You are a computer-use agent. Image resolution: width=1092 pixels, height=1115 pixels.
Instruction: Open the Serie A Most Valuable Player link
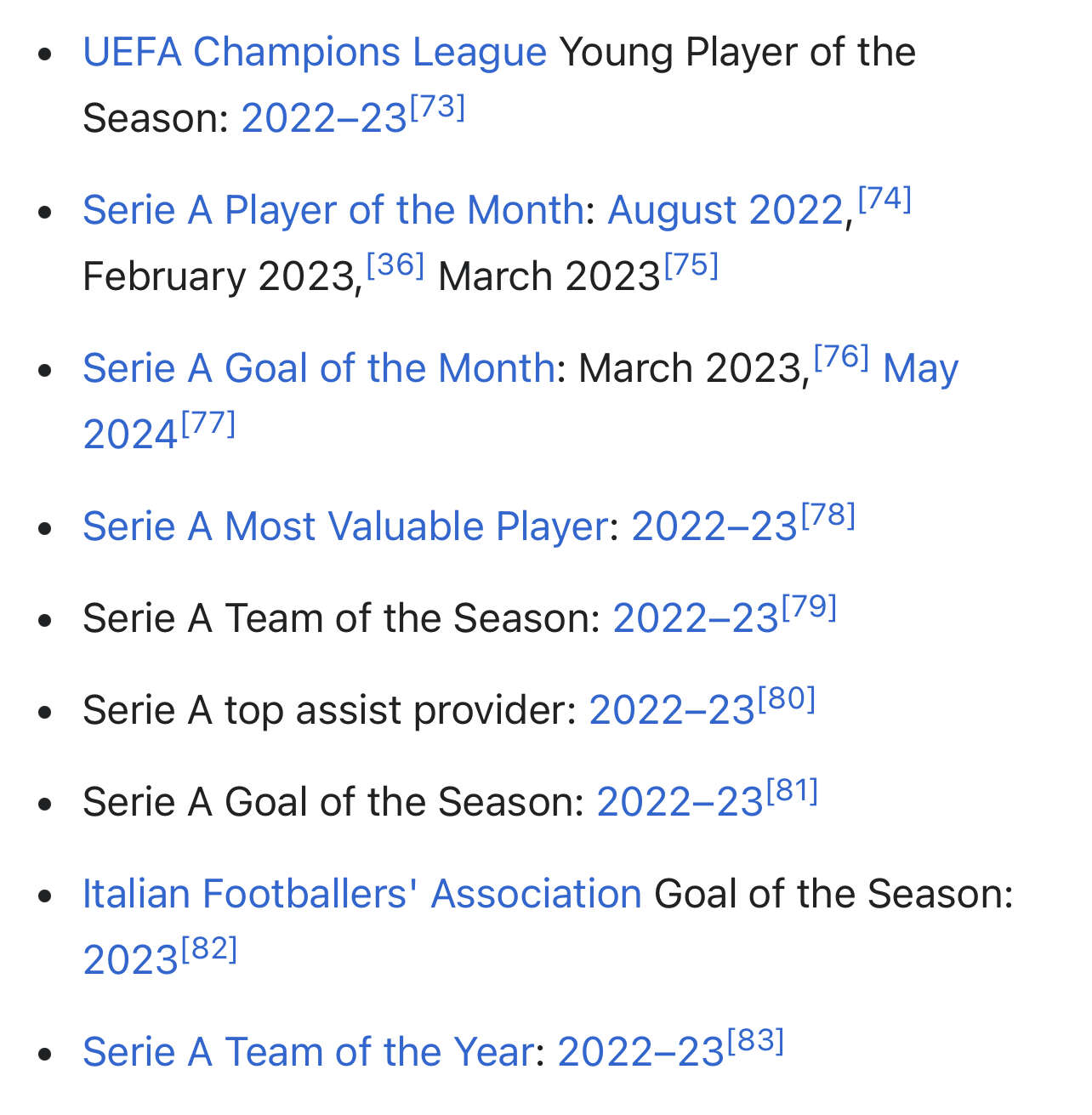(345, 526)
